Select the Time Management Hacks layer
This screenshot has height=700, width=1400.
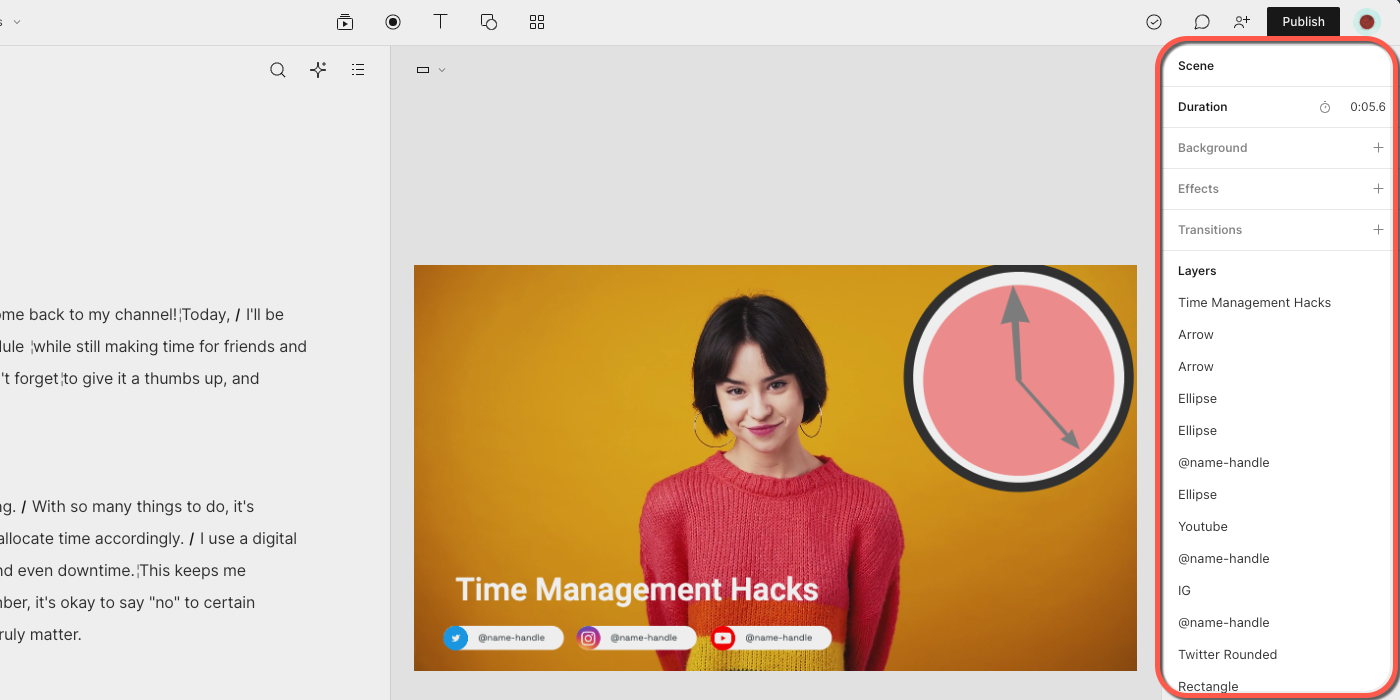pyautogui.click(x=1254, y=303)
